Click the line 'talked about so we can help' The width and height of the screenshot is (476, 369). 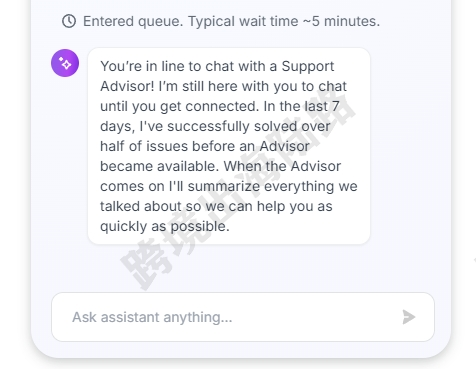(x=216, y=206)
